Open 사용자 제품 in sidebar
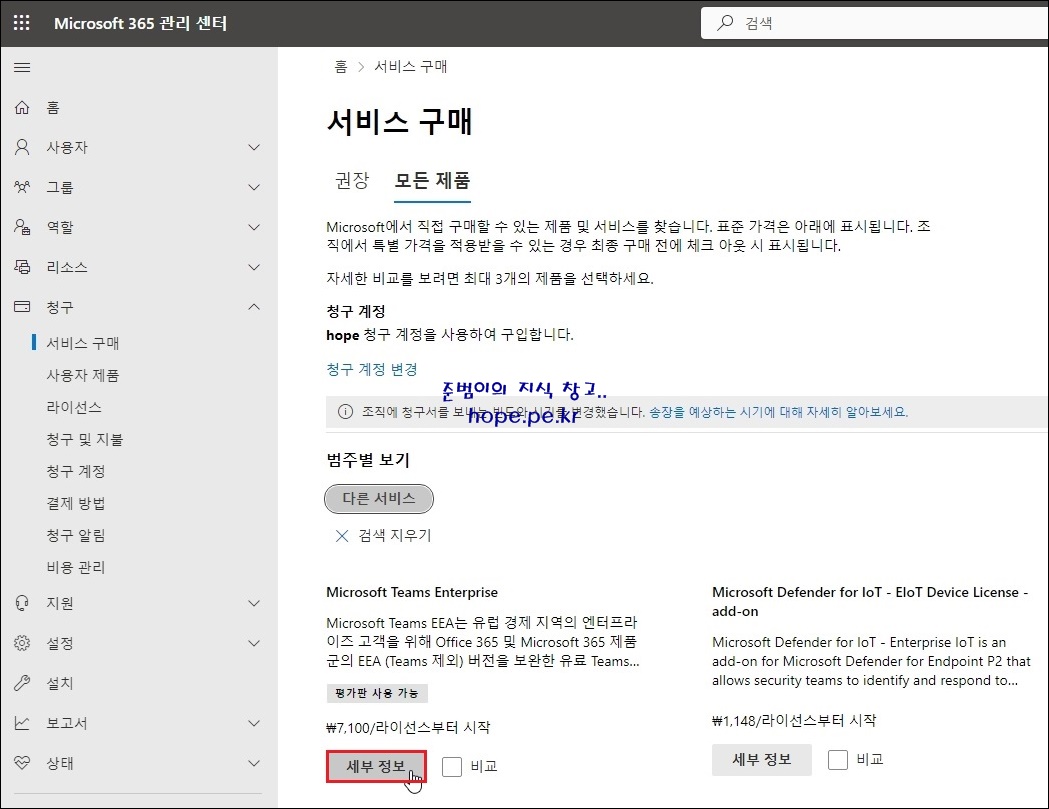 (x=83, y=375)
